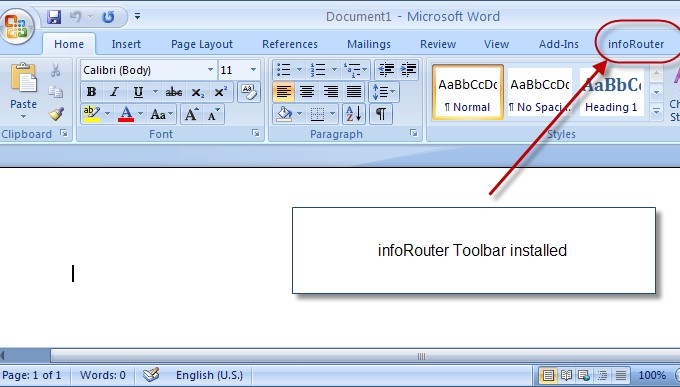Click the Cut scissors icon
Viewport: 680px width, 387px height.
coord(56,70)
